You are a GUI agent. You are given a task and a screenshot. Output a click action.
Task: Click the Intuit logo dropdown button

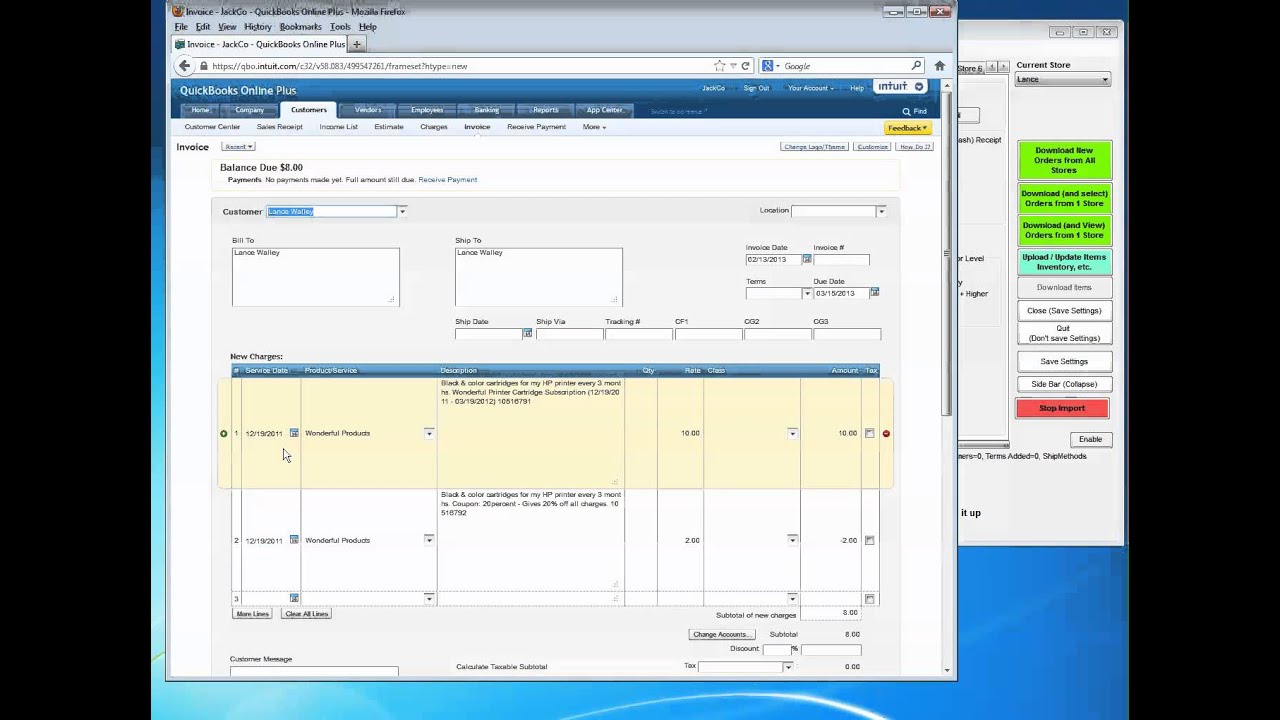[x=900, y=87]
